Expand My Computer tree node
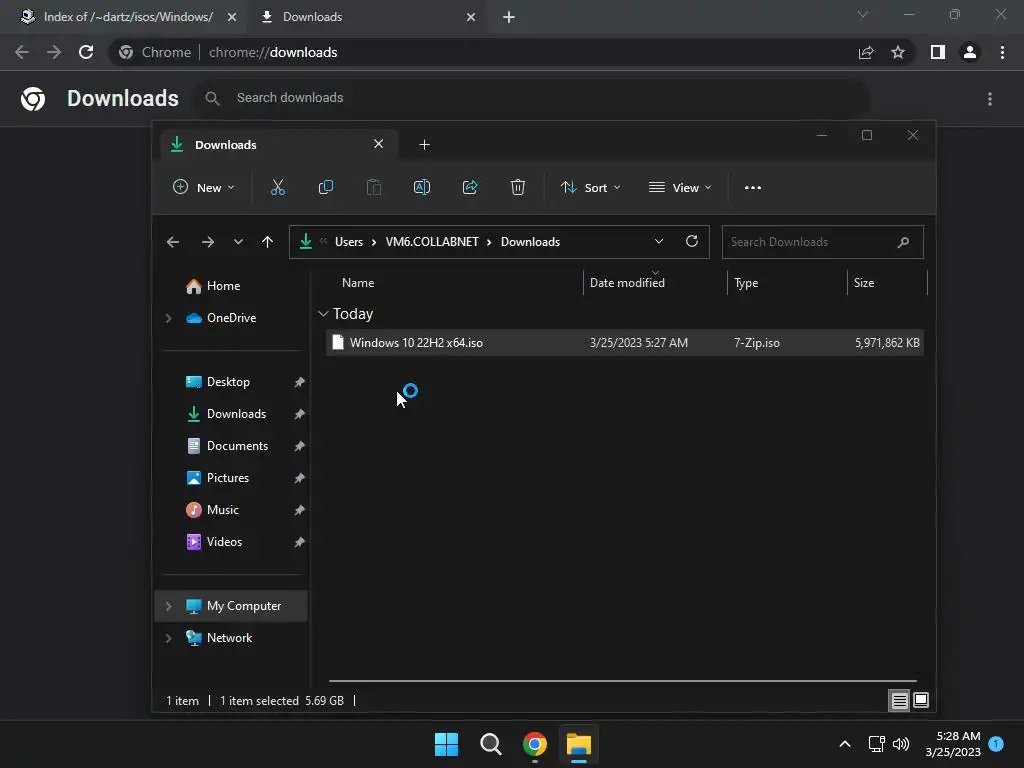 tap(168, 606)
